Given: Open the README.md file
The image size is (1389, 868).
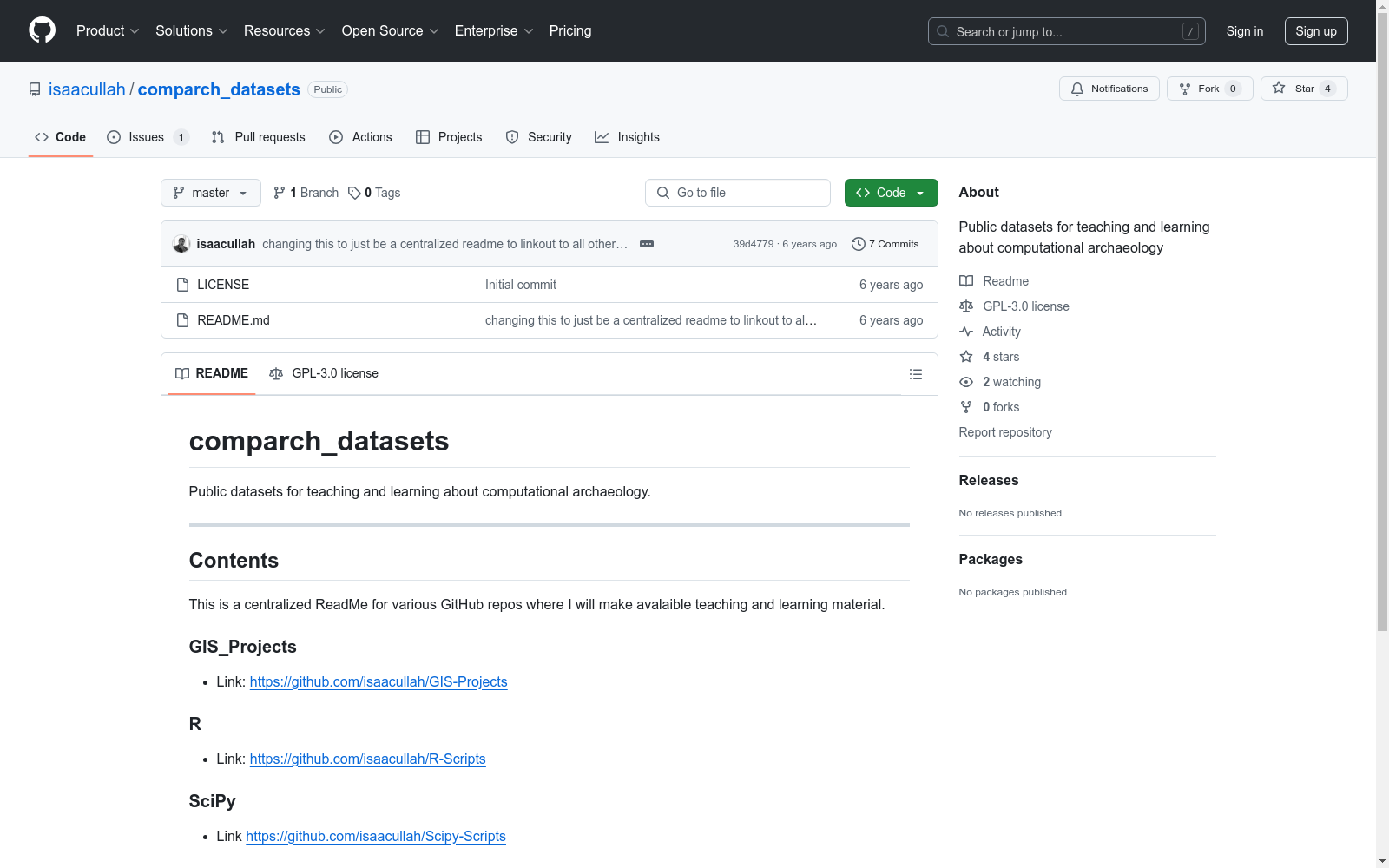Looking at the screenshot, I should (234, 320).
